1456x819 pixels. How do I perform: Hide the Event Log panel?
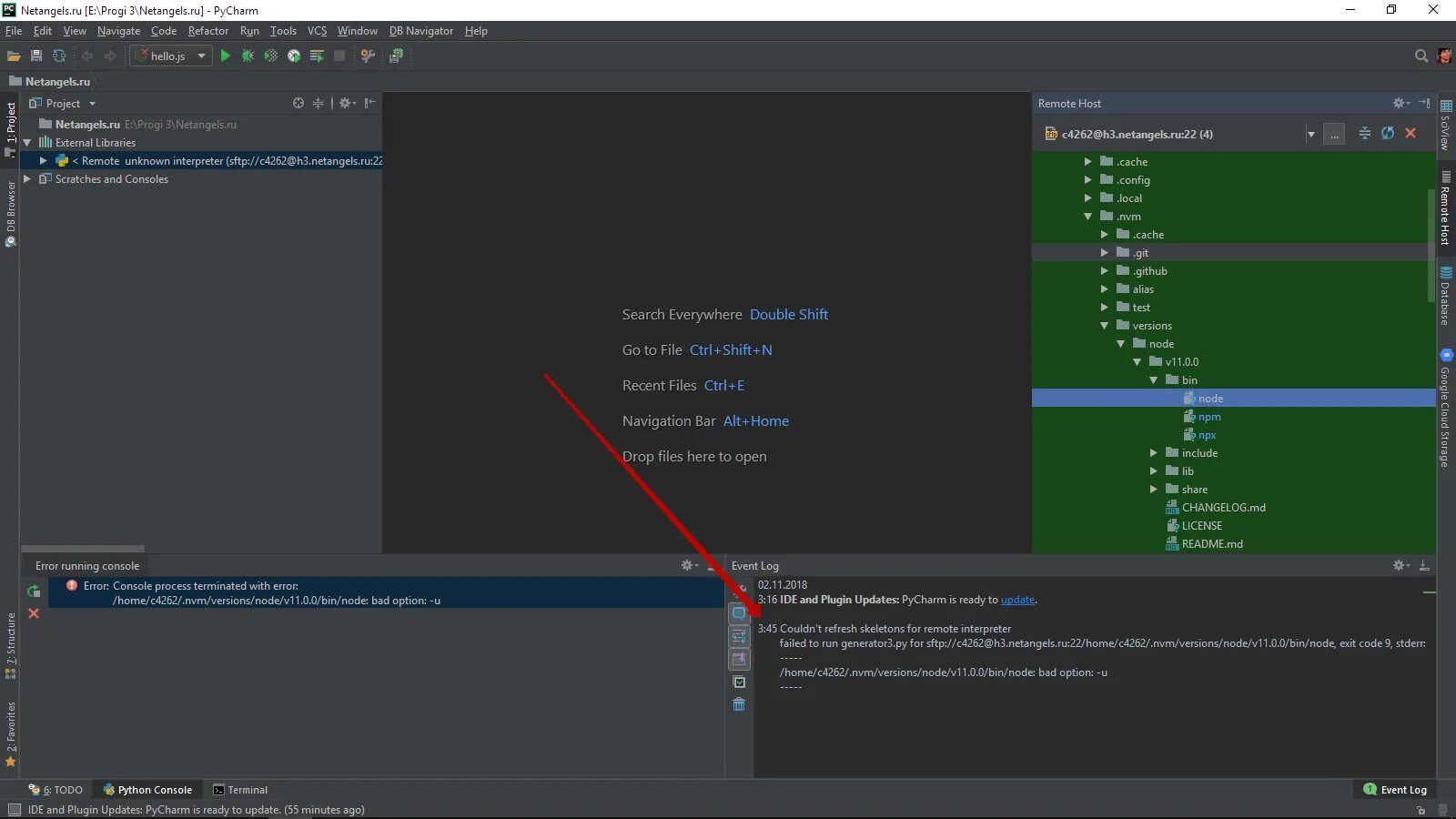[x=1424, y=565]
